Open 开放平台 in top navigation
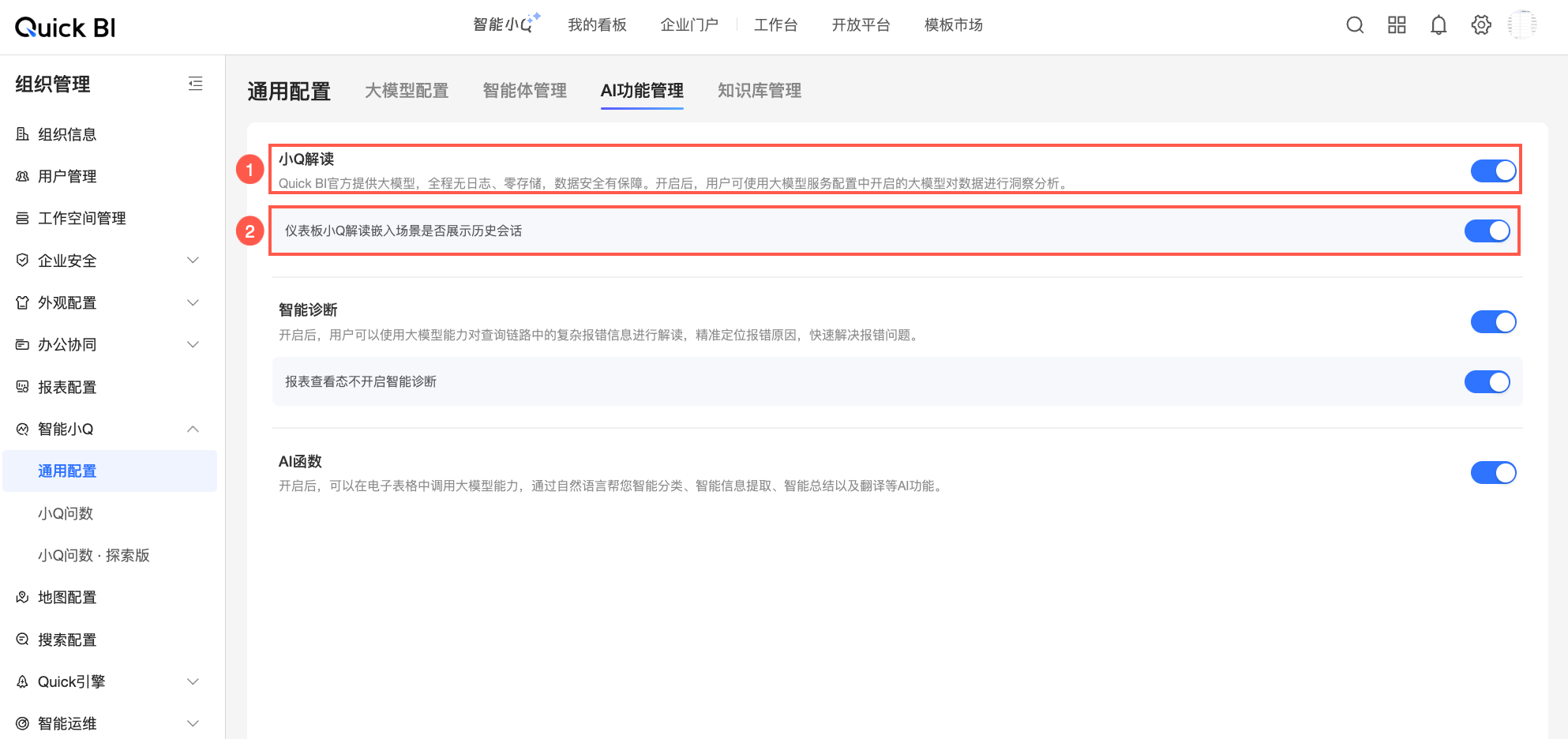The image size is (1568, 739). tap(861, 25)
